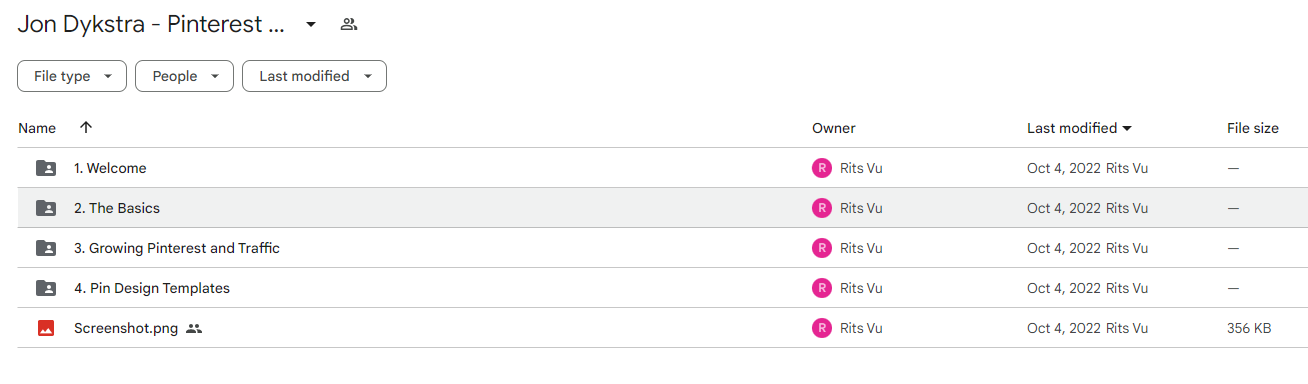Click the shared people icon next to folder title
1308x384 pixels.
coord(349,24)
